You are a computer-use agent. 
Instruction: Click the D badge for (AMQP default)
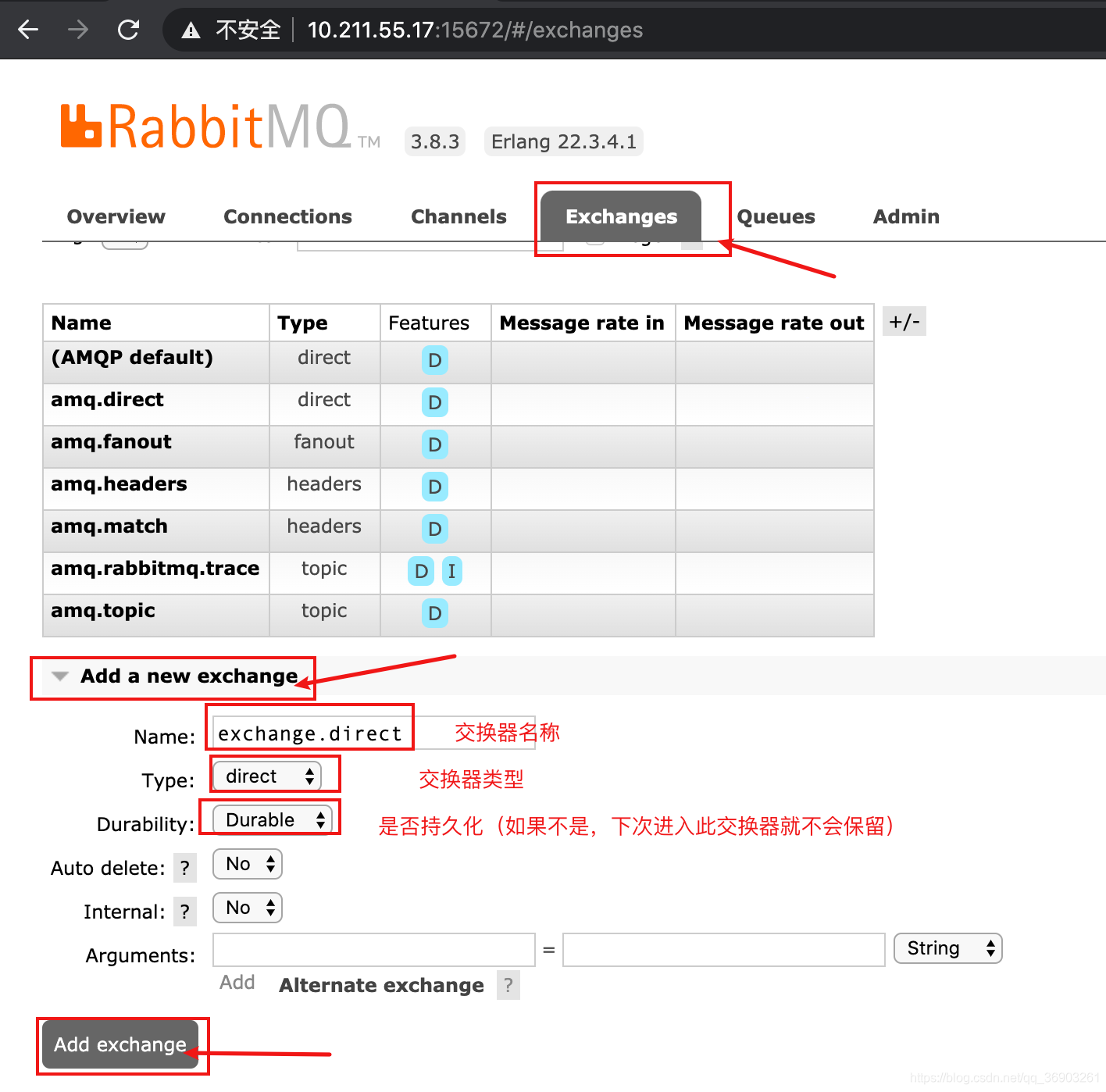click(435, 360)
